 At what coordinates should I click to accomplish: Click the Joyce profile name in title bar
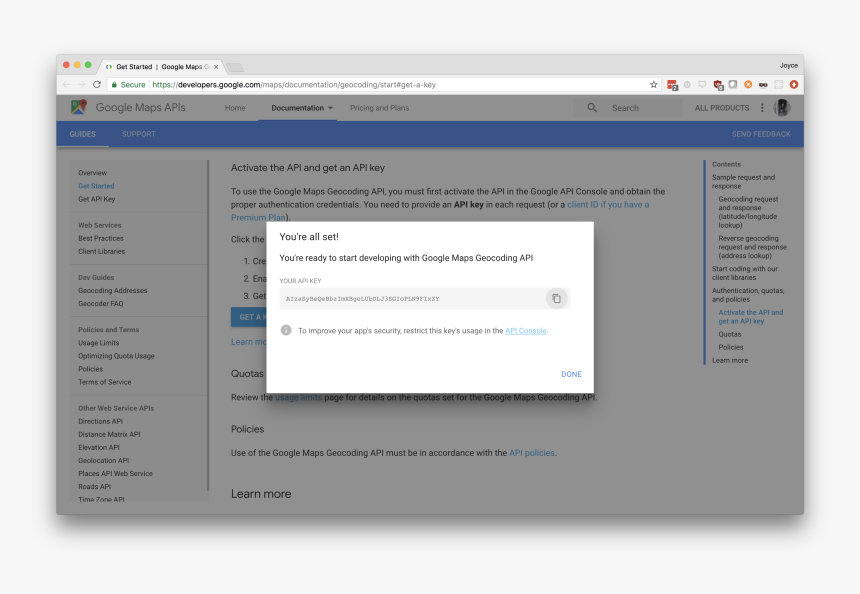[789, 65]
